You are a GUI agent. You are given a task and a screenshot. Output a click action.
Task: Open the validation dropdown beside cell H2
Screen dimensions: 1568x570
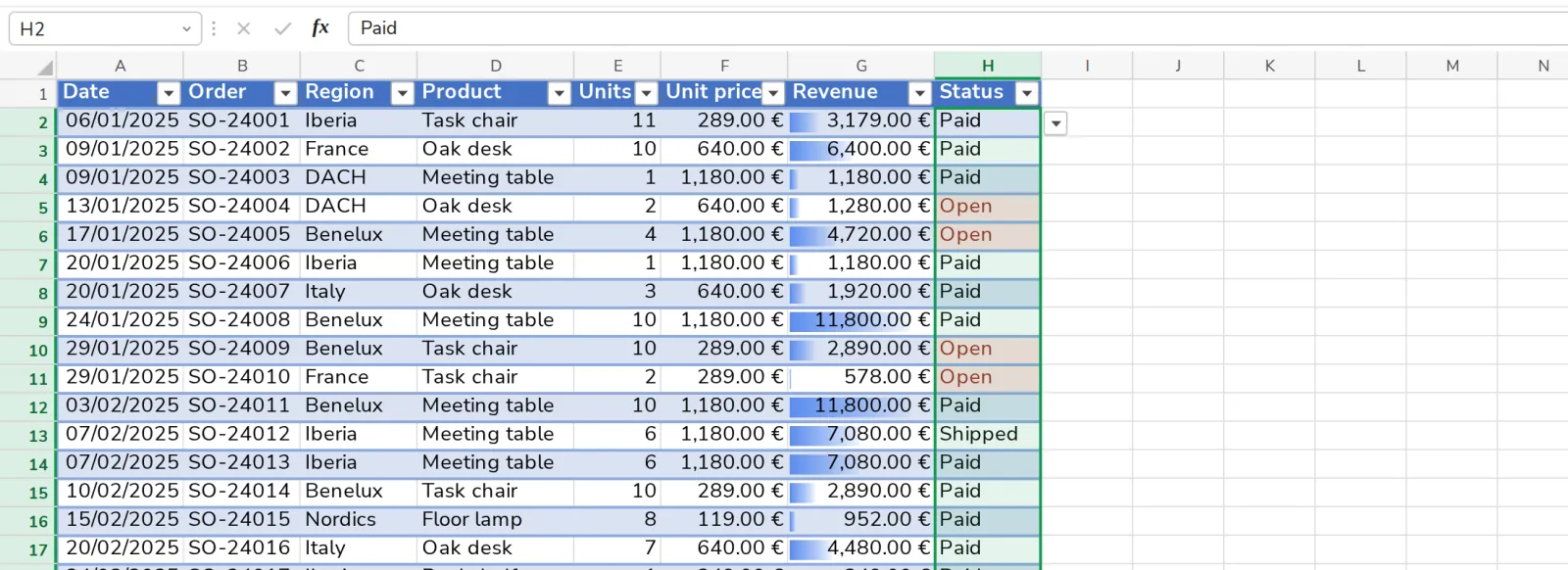(x=1055, y=123)
